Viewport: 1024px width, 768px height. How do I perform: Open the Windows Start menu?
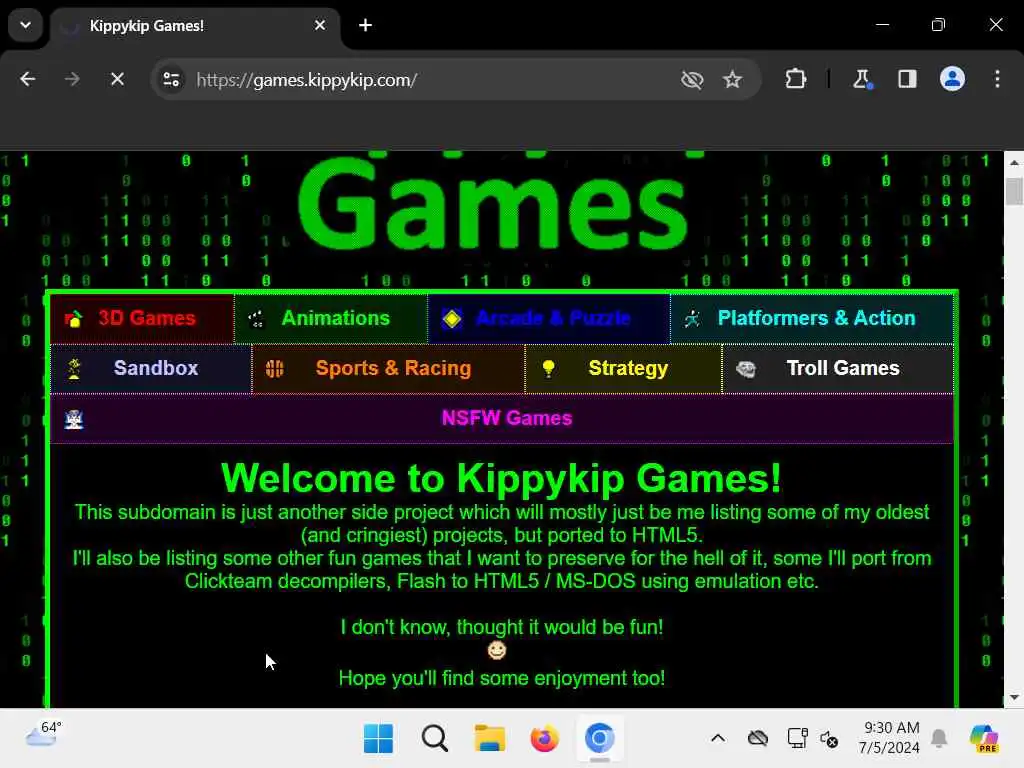point(378,739)
